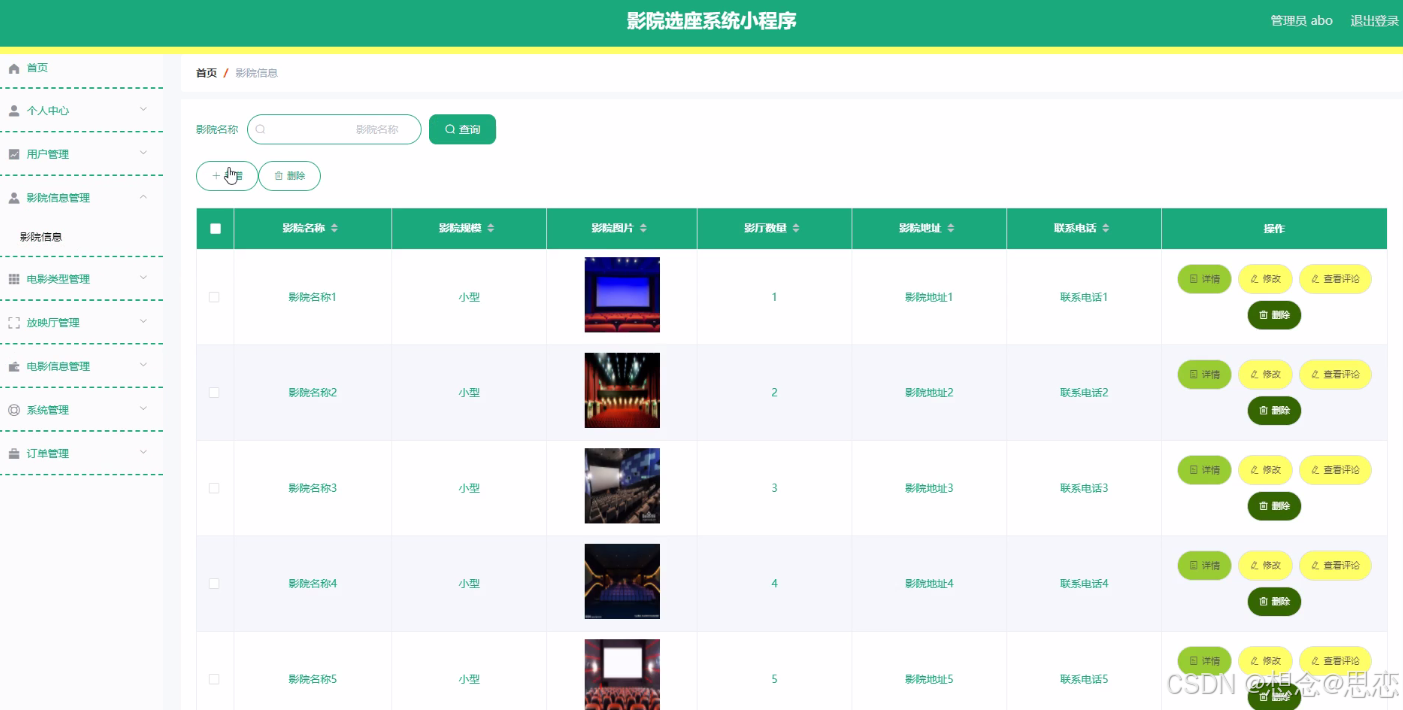Viewport: 1403px width, 710px height.
Task: Click the briefcase icon next to 订单管理
Action: click(x=14, y=454)
